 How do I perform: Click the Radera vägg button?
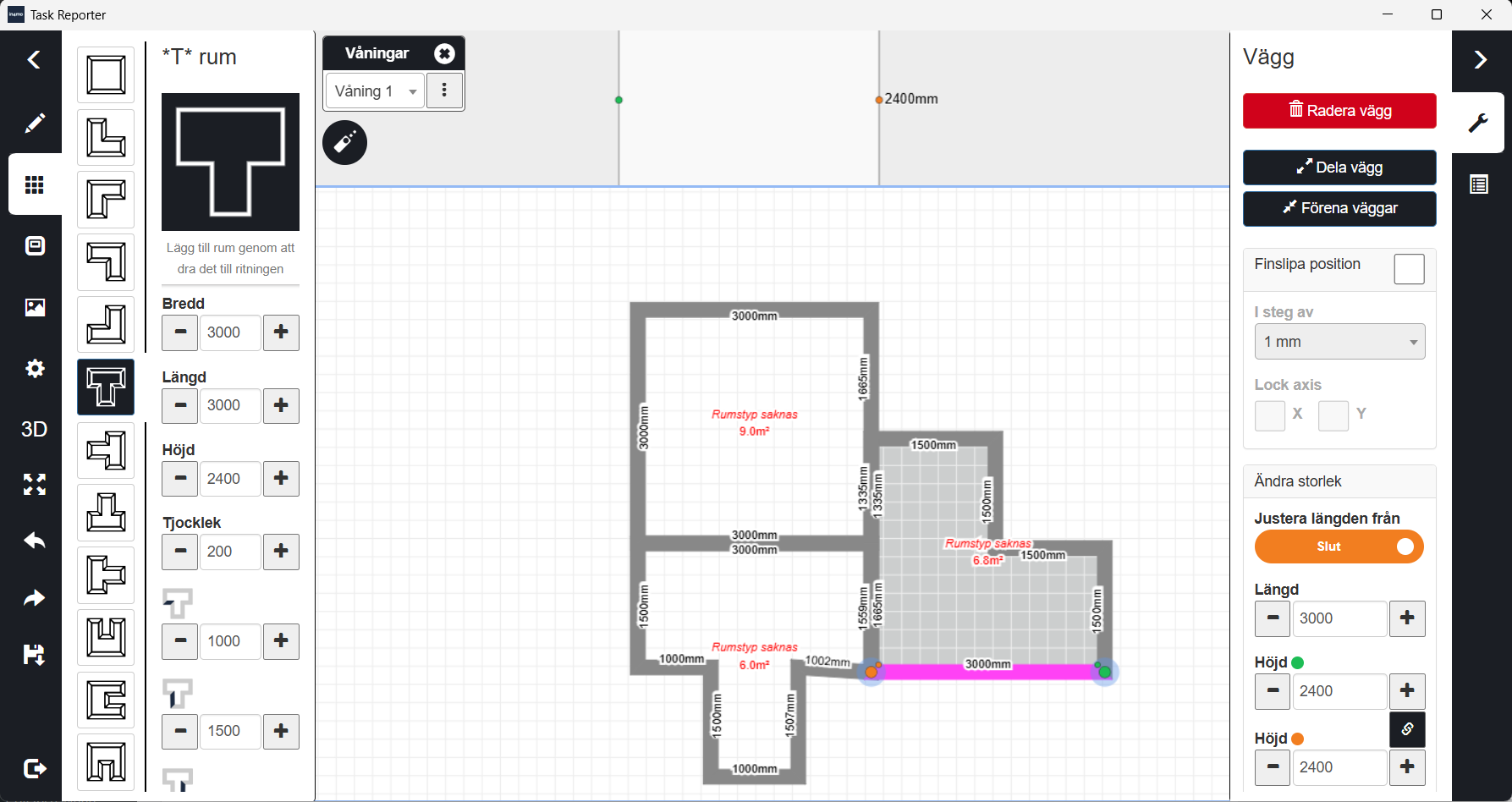[1339, 111]
